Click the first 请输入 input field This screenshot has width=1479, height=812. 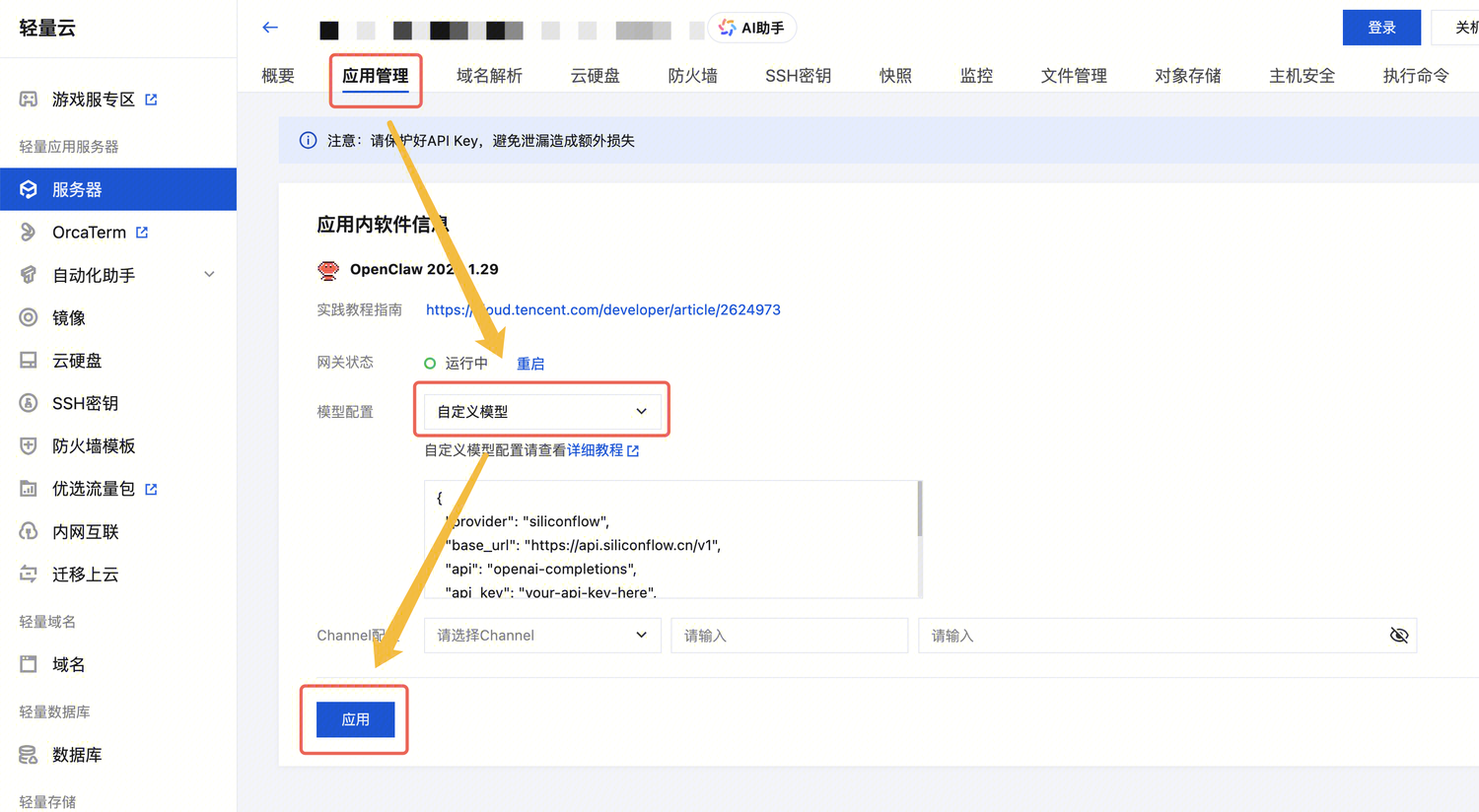point(789,635)
